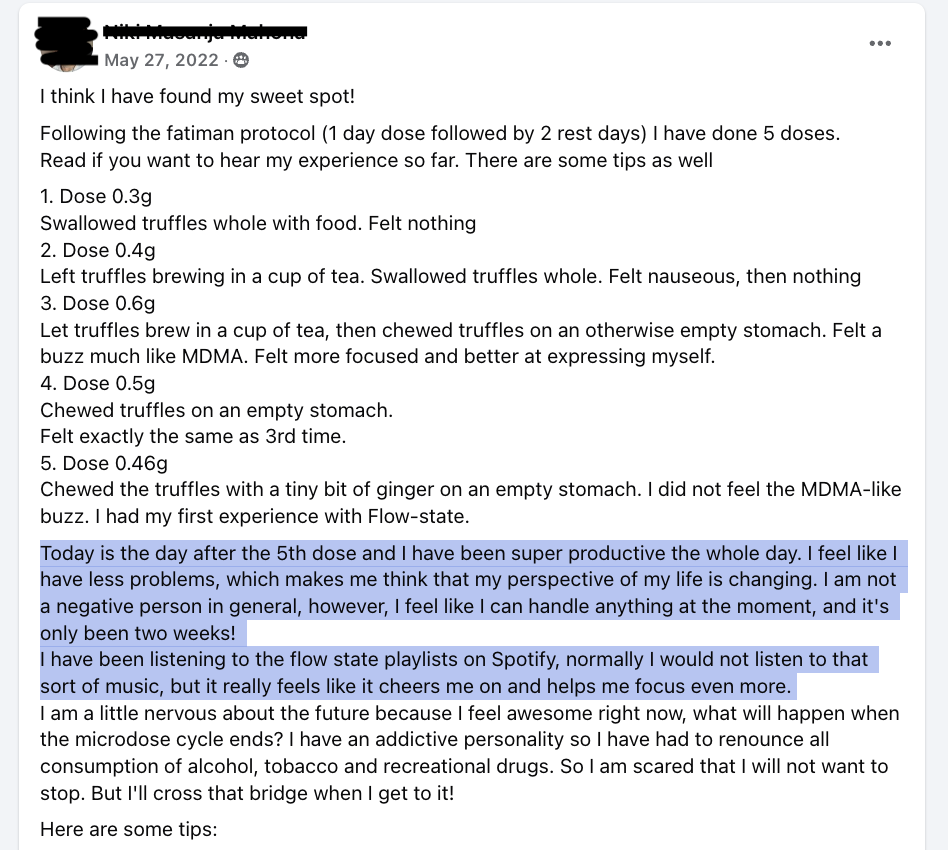The height and width of the screenshot is (850, 948).
Task: Click the '2. Dose 0.4g' heading
Action: (x=98, y=250)
